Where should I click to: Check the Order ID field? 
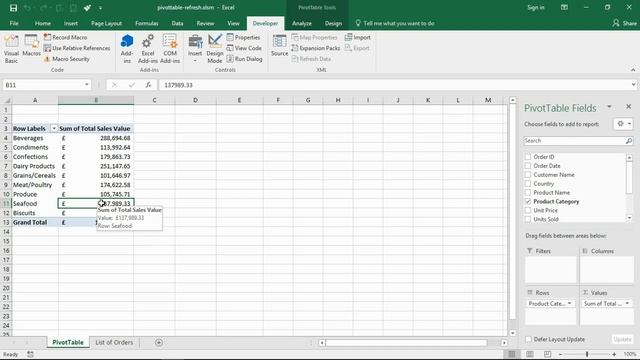[528, 157]
